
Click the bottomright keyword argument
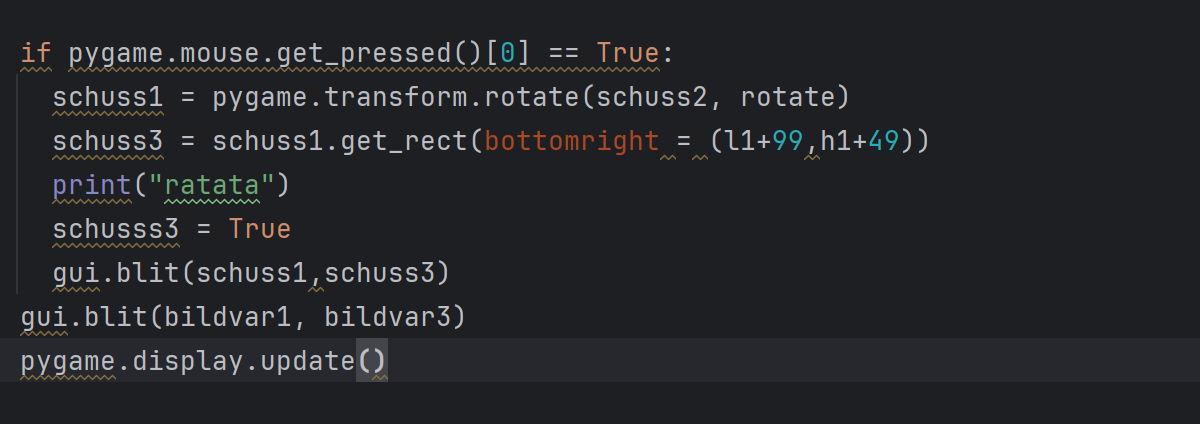[x=572, y=141]
